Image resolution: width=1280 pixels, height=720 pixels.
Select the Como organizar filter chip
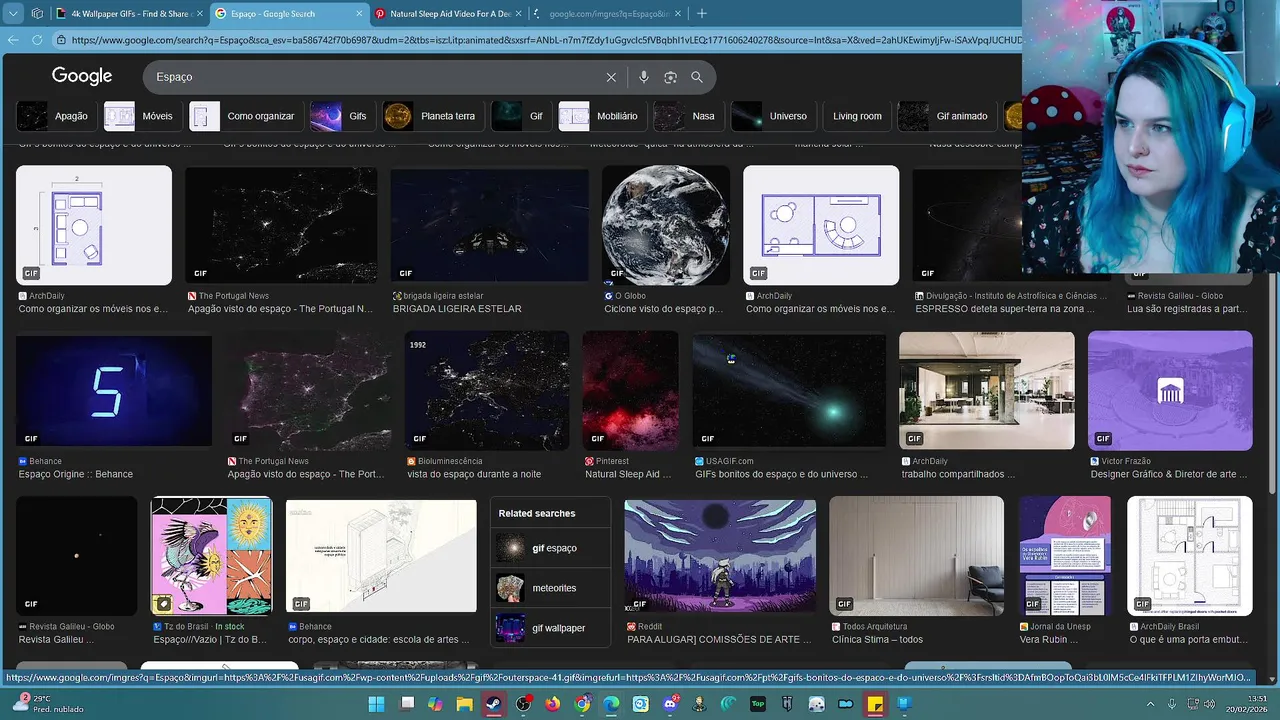pos(244,116)
